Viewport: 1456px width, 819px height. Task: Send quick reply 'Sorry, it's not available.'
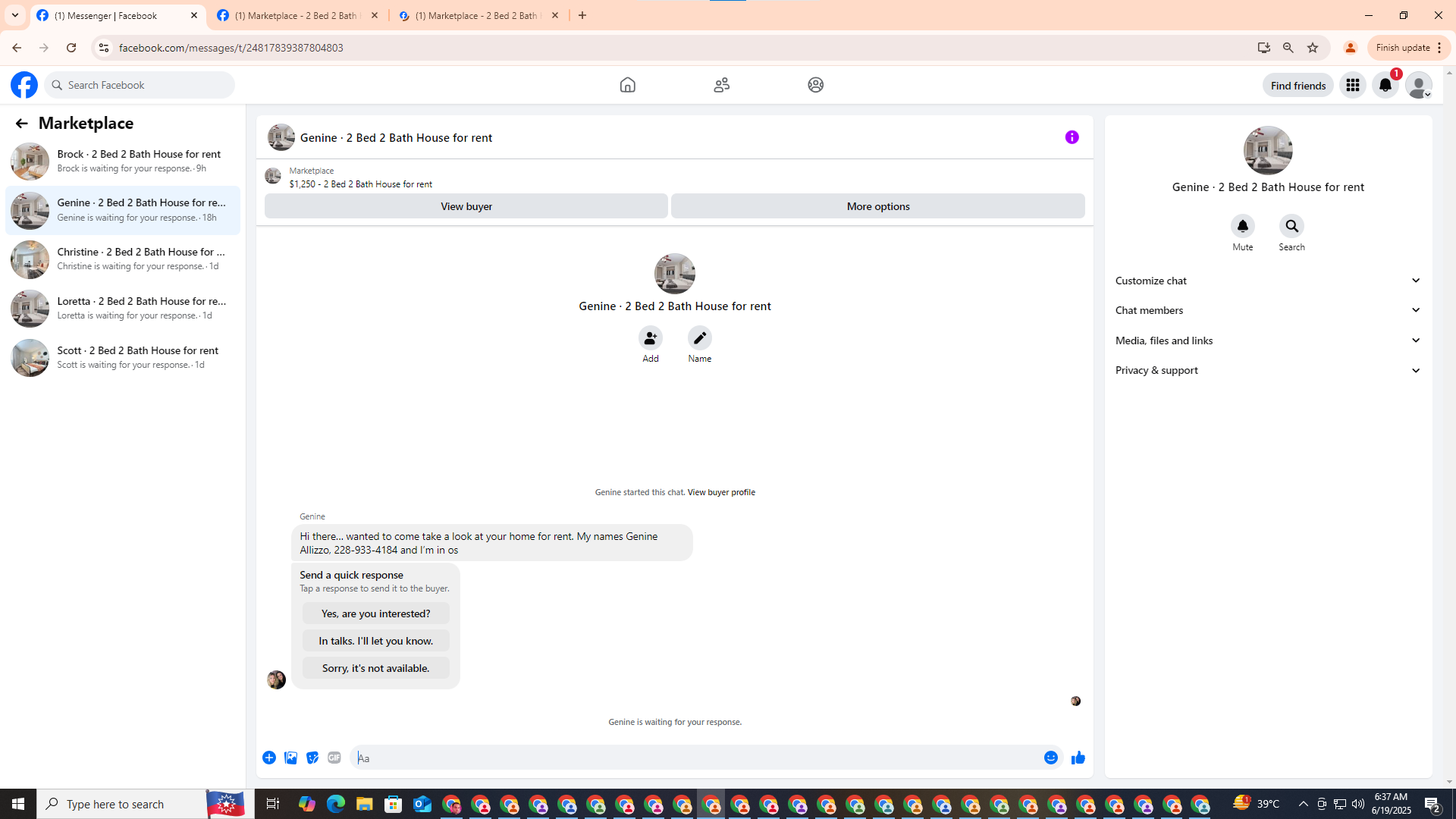(375, 667)
